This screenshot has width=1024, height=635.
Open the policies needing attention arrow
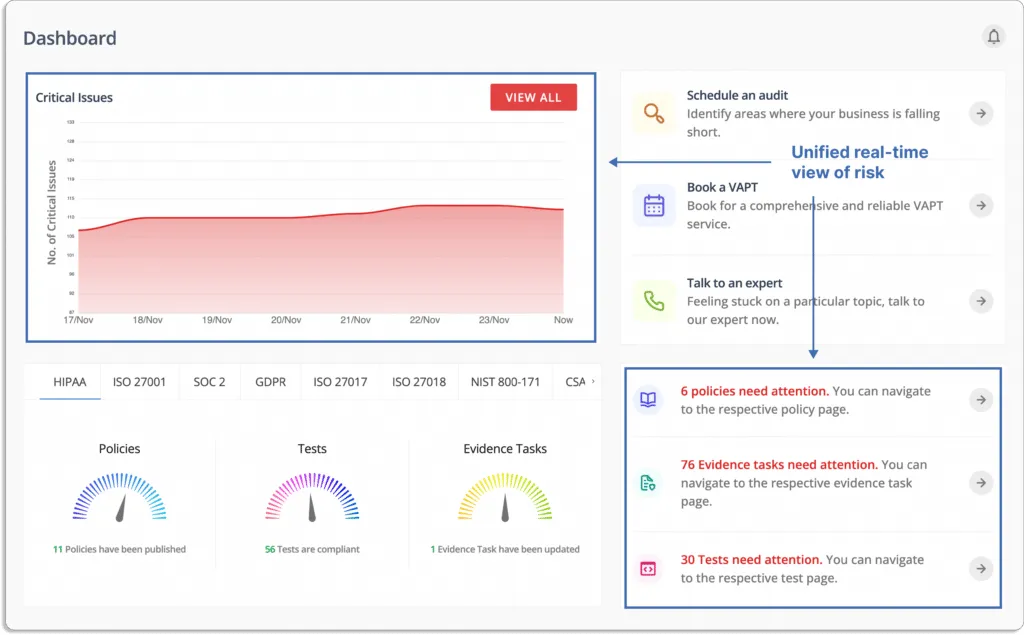(981, 399)
